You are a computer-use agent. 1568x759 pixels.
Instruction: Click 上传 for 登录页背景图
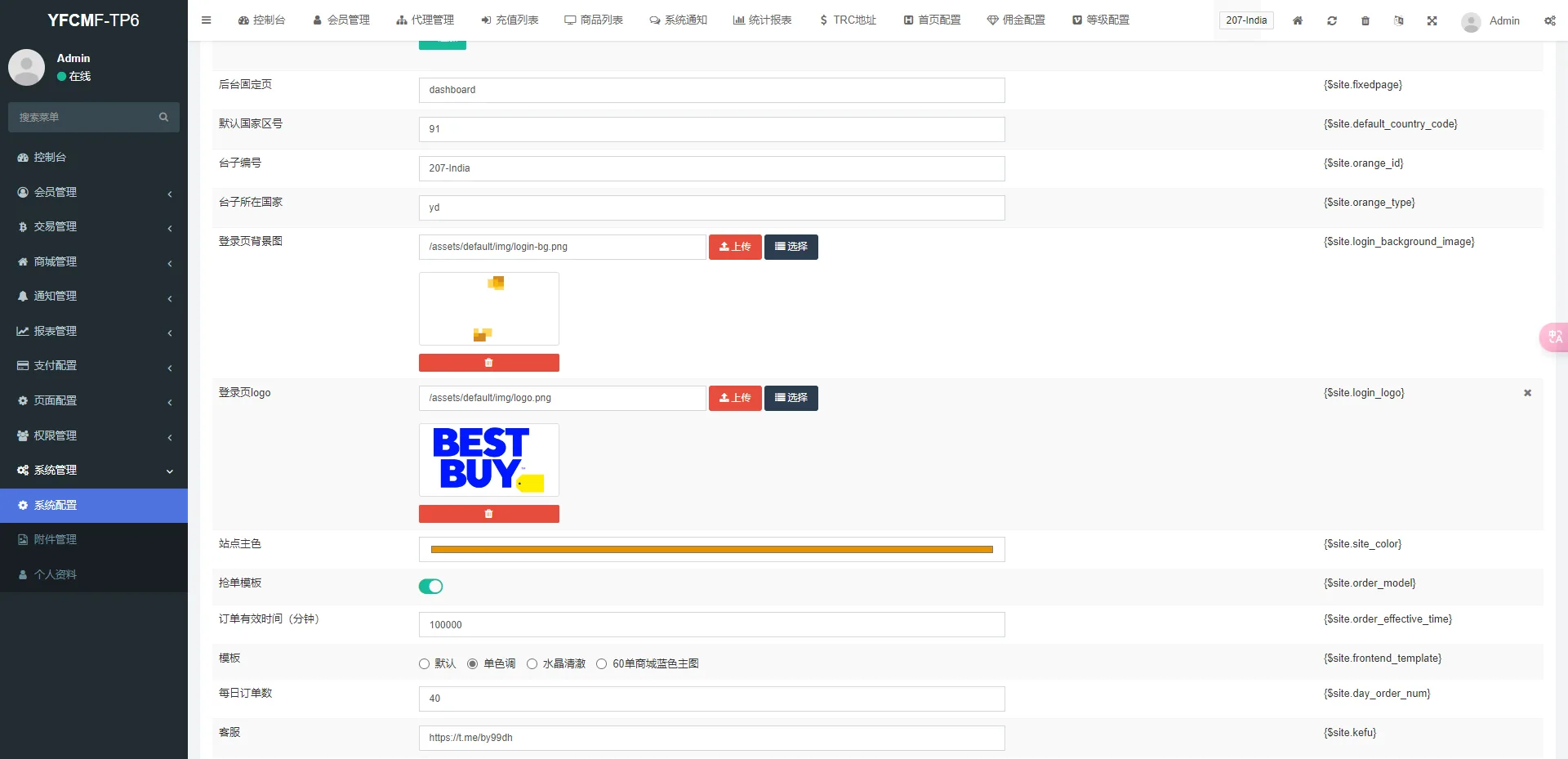pos(735,247)
